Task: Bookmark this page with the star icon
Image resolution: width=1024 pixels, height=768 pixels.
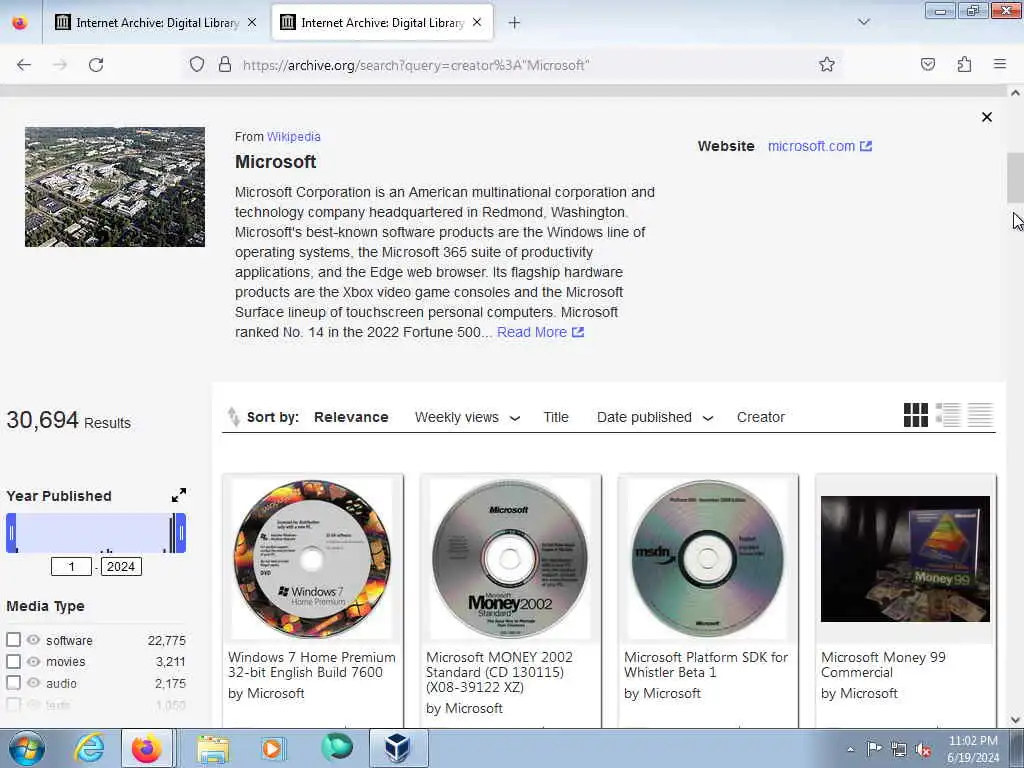Action: tap(827, 65)
